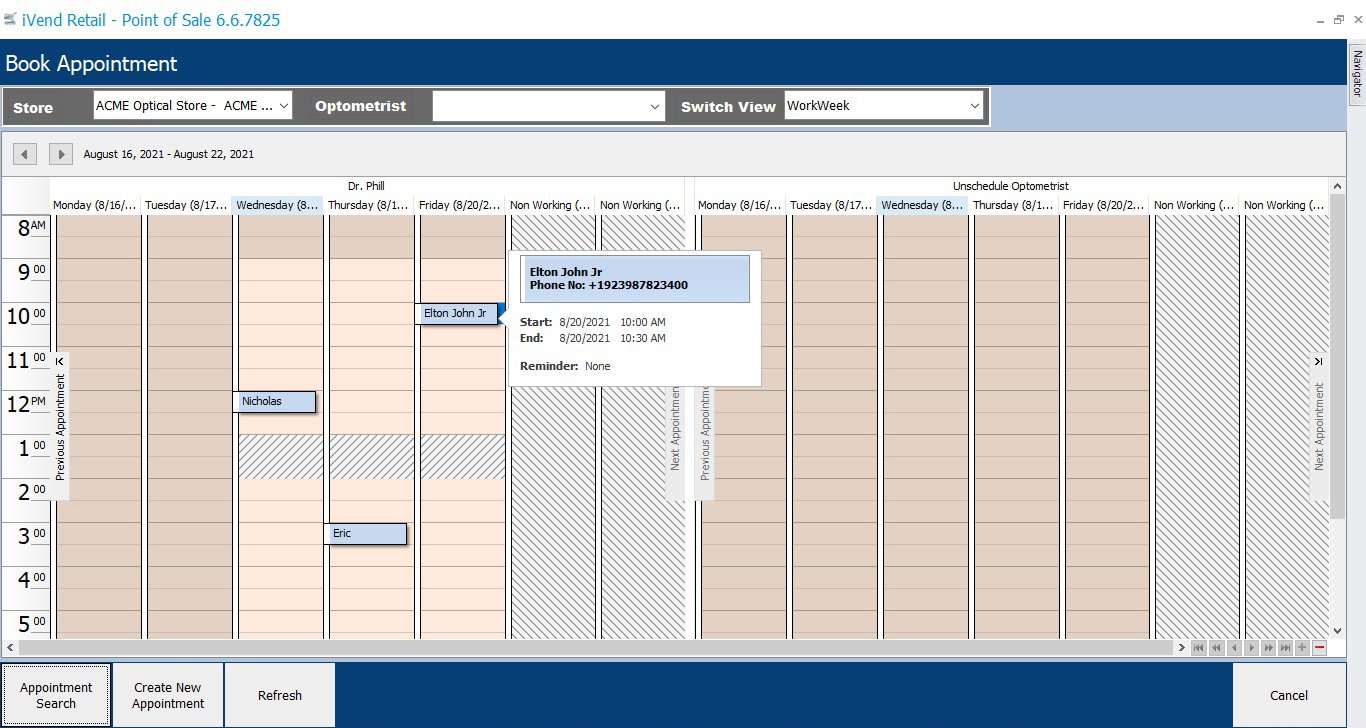Image resolution: width=1366 pixels, height=728 pixels.
Task: Click the next-page double arrow icon
Action: point(1268,648)
